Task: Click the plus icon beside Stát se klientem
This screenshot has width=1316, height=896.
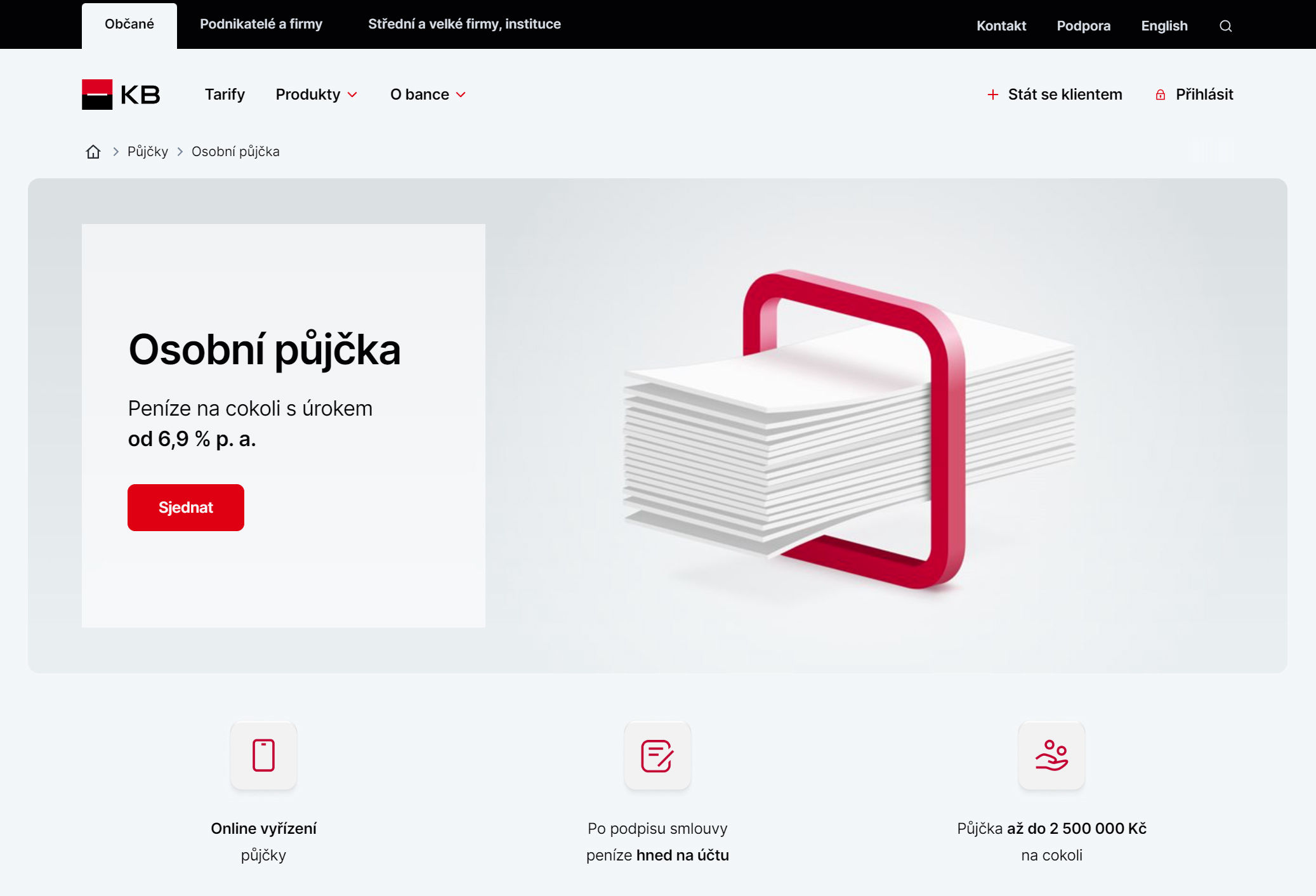Action: (992, 94)
